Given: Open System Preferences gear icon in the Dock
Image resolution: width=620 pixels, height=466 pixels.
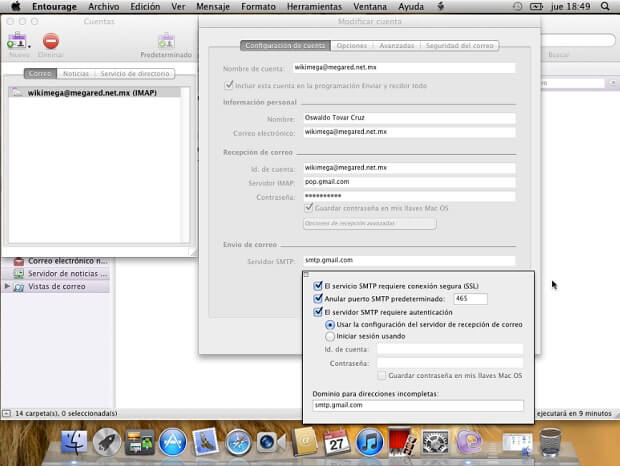Looking at the screenshot, I should click(x=435, y=442).
